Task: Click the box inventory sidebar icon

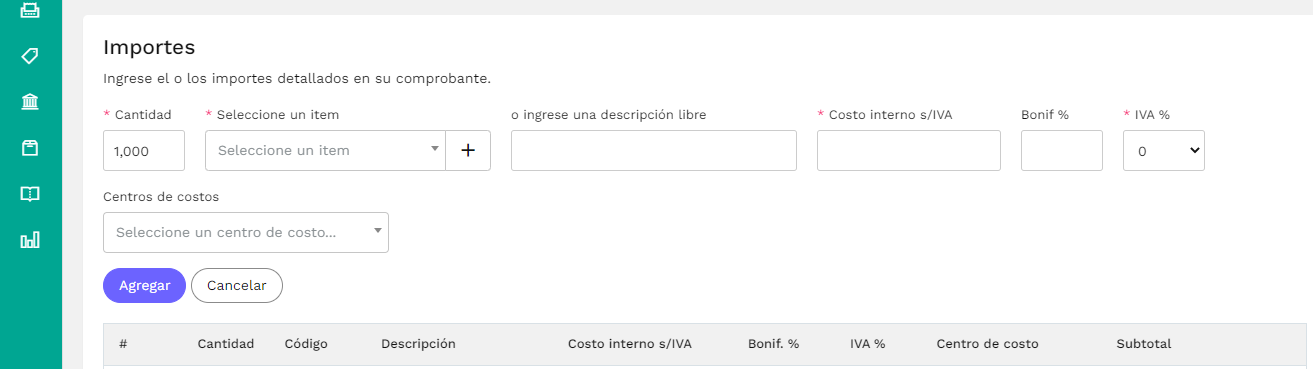Action: (x=30, y=148)
